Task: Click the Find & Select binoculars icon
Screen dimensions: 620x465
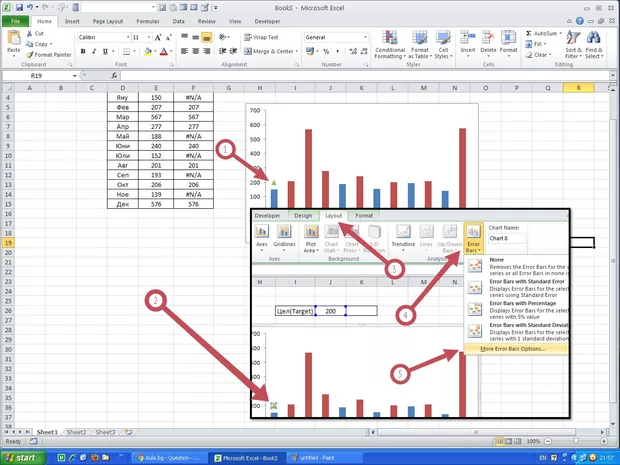Action: tap(594, 38)
